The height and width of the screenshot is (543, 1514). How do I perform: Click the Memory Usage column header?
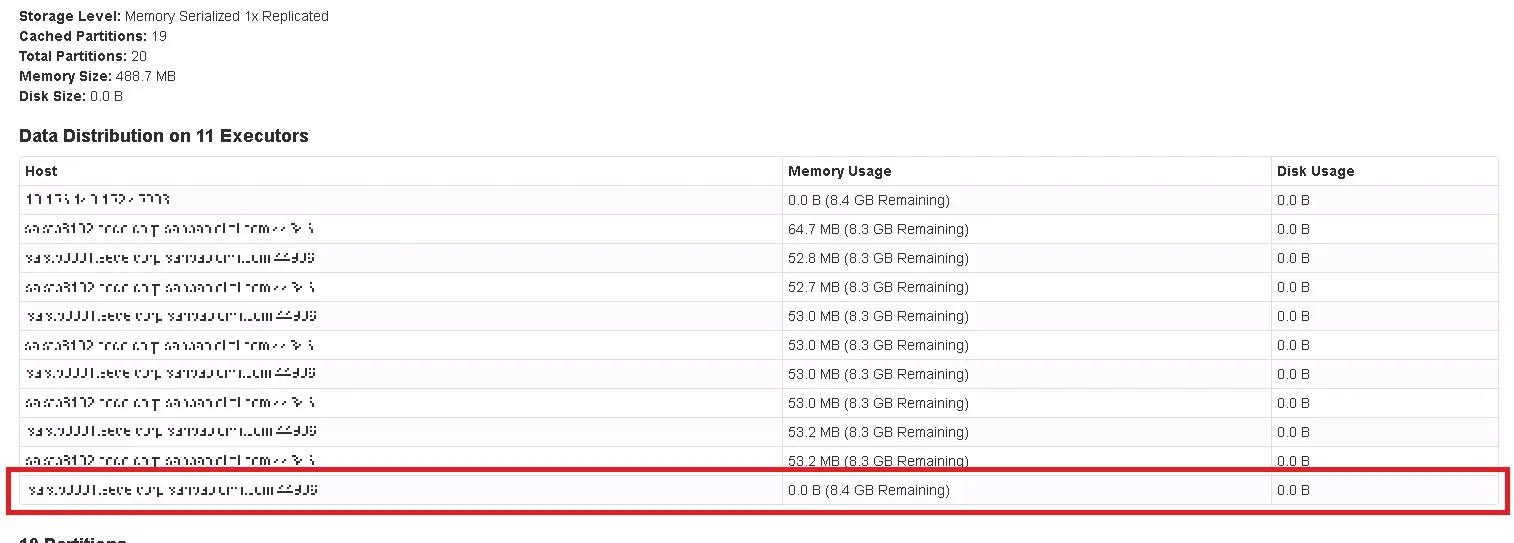click(x=839, y=171)
